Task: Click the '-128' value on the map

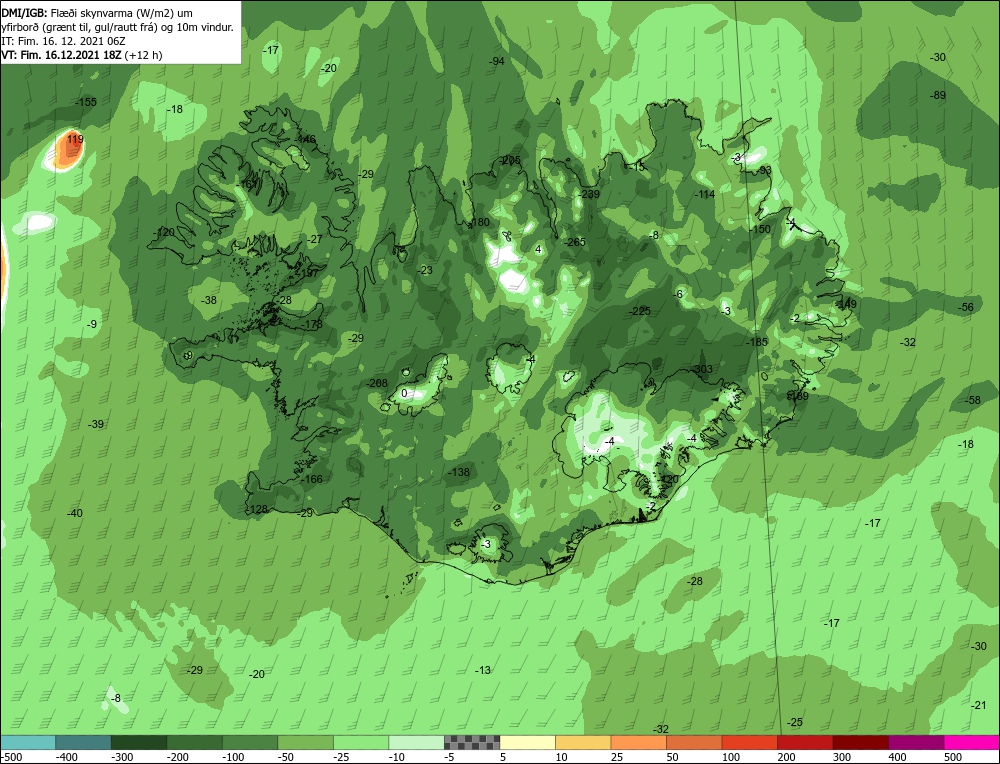Action: 257,510
